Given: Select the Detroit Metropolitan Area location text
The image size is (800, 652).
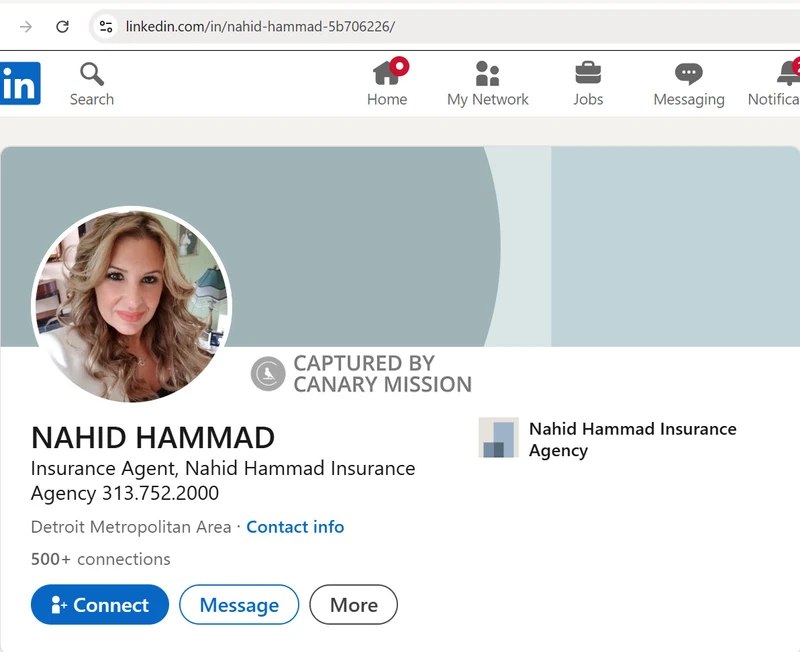Looking at the screenshot, I should pyautogui.click(x=131, y=526).
